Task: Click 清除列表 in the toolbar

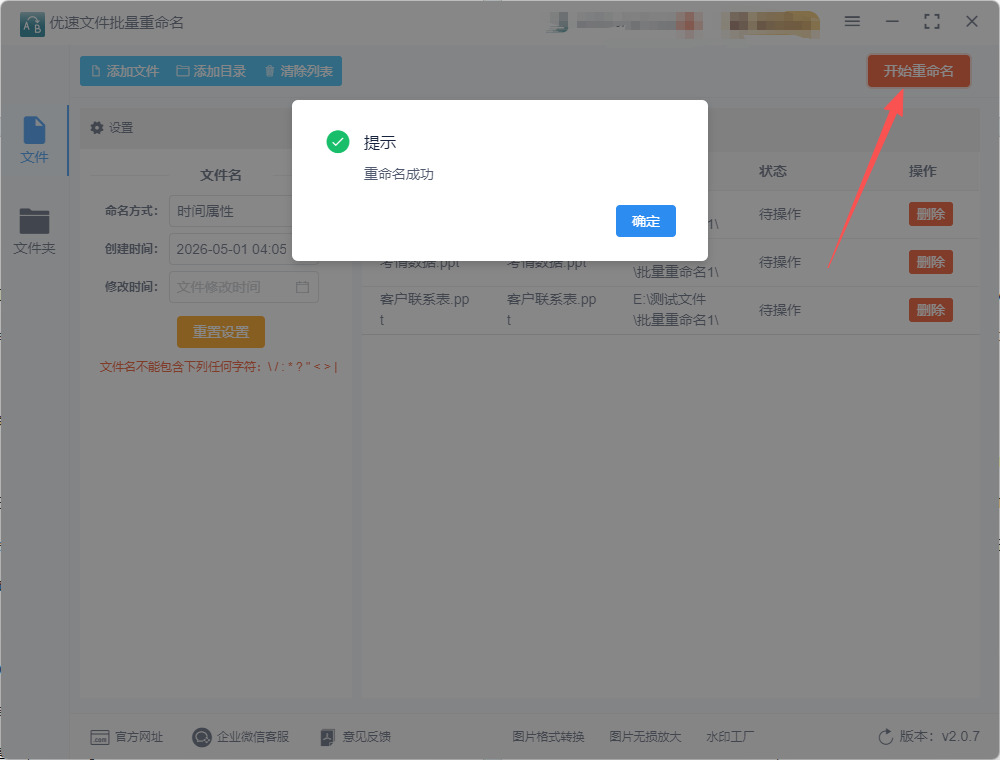Action: pyautogui.click(x=298, y=71)
